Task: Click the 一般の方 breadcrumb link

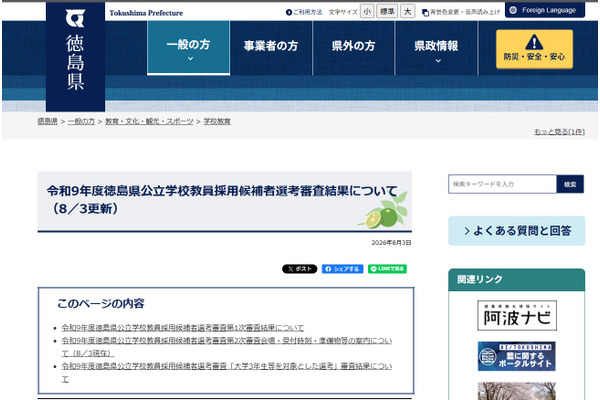Action: [81, 121]
